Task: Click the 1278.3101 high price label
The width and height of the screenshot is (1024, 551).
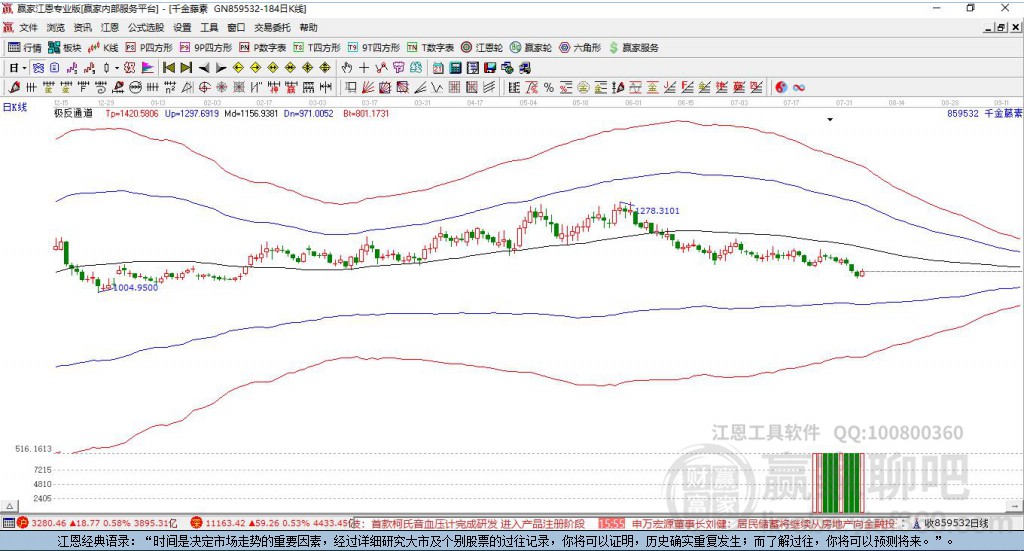Action: click(x=658, y=211)
